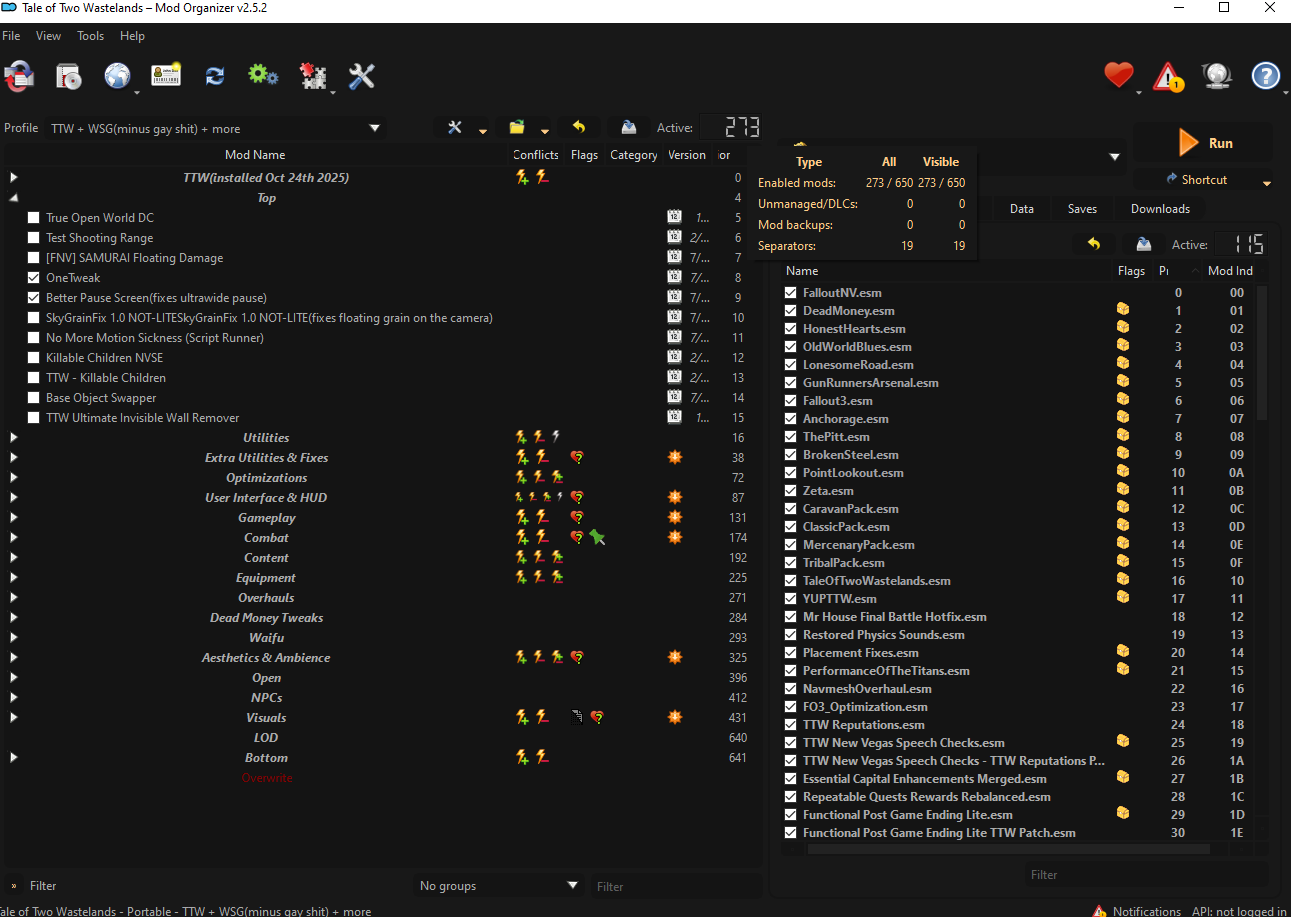Enable the Test Shooting Range mod
Image resolution: width=1291 pixels, height=917 pixels.
pyautogui.click(x=34, y=238)
